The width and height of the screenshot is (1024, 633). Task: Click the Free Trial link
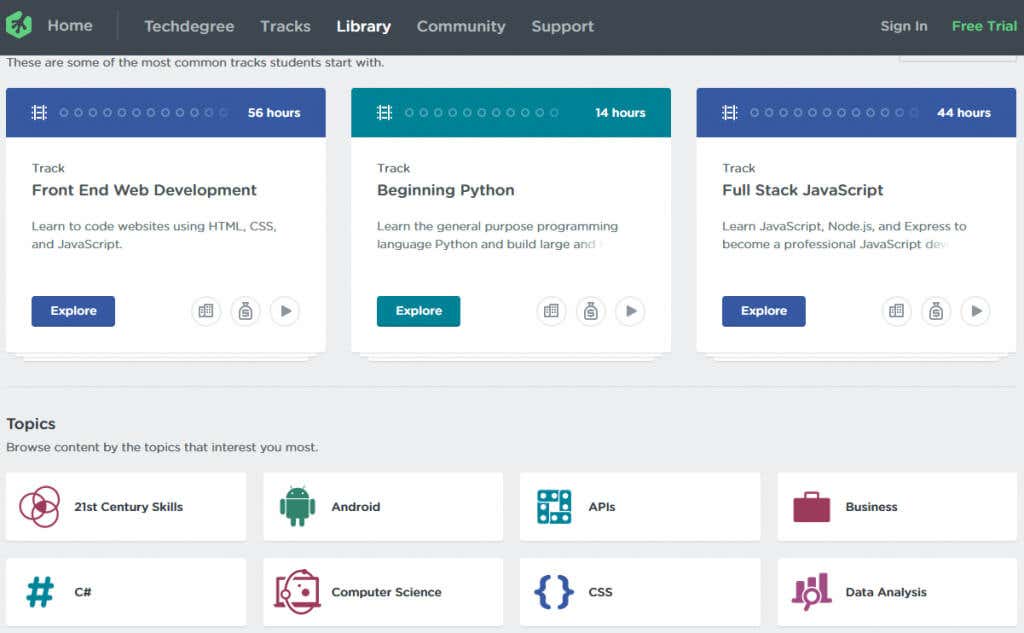coord(983,26)
